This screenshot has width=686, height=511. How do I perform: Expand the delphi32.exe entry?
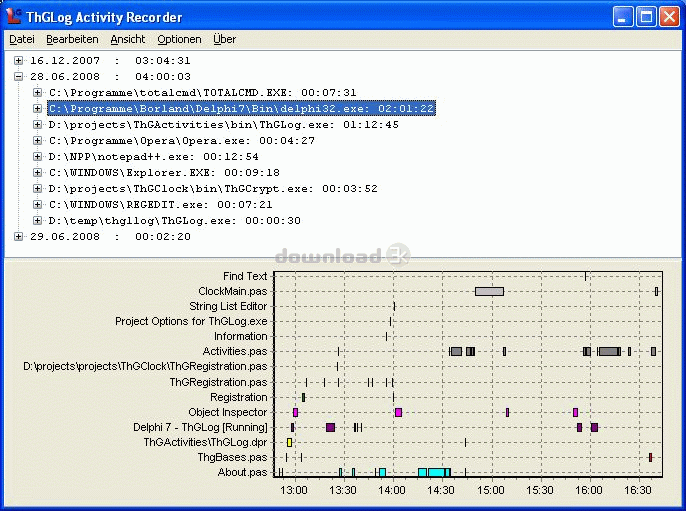(x=38, y=108)
